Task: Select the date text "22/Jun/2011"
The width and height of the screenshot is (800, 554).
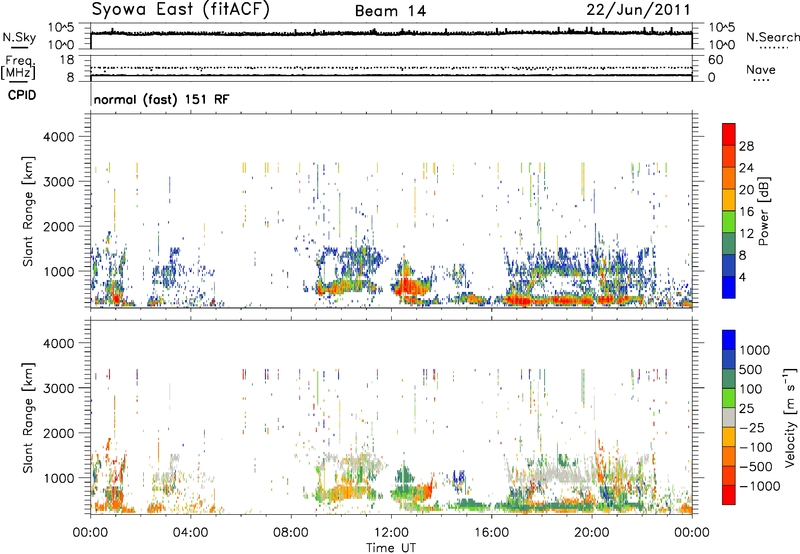Action: click(x=638, y=10)
